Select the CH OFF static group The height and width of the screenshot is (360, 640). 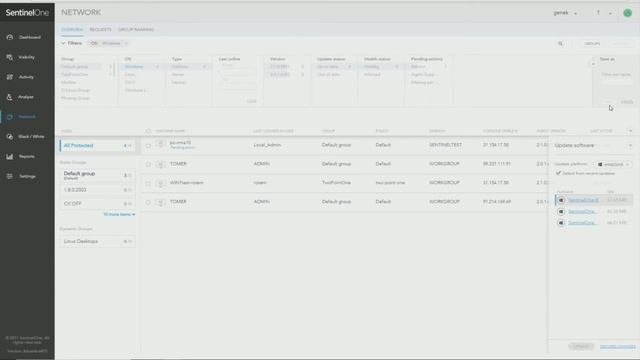point(98,203)
